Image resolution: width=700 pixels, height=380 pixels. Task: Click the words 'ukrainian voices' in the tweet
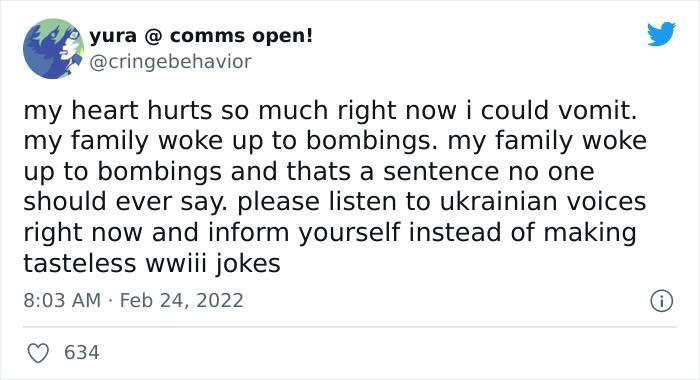(543, 201)
